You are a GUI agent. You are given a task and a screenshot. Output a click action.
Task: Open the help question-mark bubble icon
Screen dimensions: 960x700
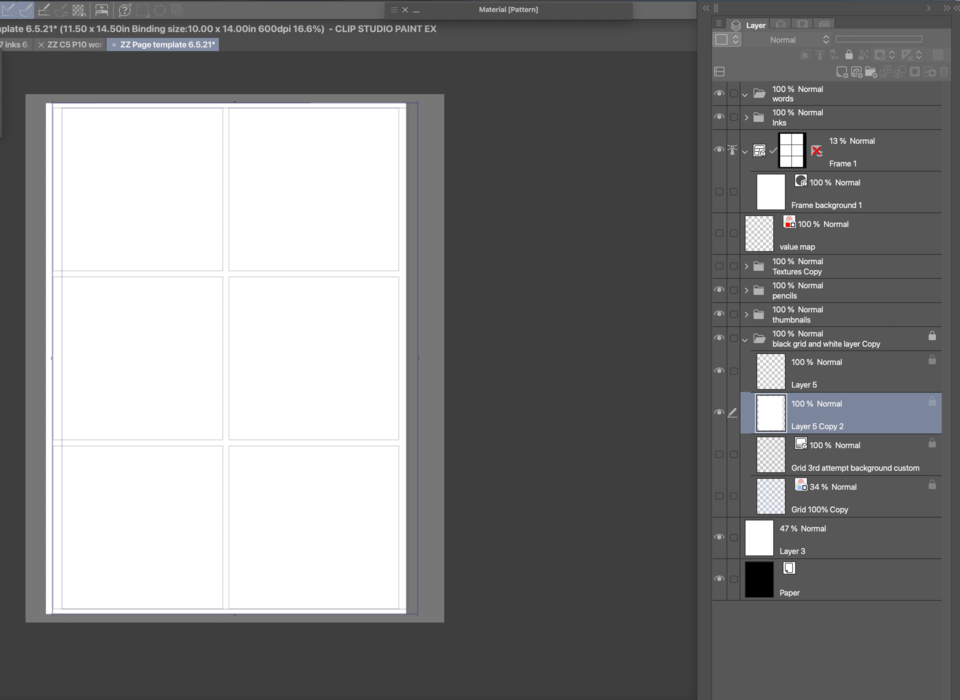(125, 10)
